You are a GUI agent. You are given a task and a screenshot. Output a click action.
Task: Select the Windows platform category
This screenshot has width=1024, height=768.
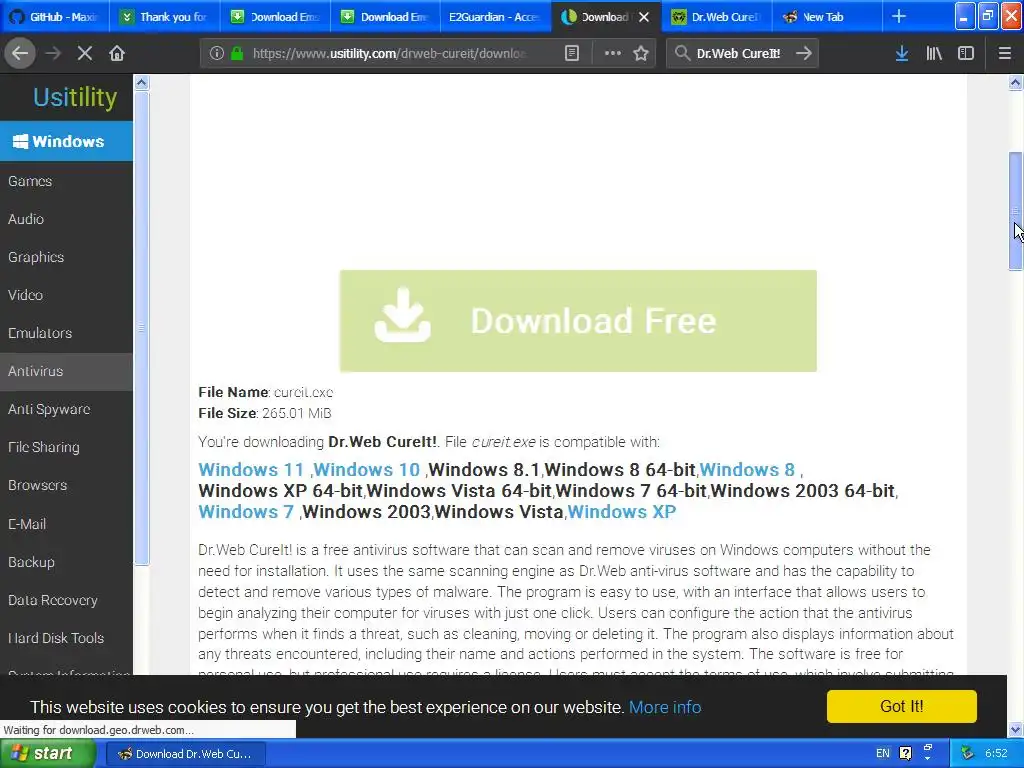[x=67, y=141]
